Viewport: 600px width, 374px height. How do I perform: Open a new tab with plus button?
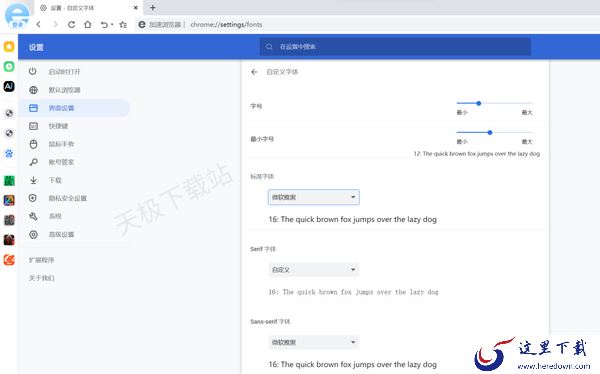point(153,8)
